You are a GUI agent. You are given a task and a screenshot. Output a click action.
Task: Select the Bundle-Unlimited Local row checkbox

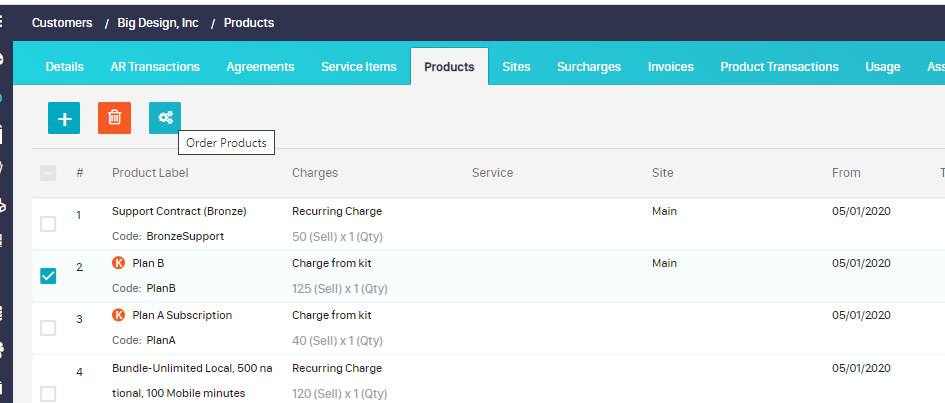pyautogui.click(x=48, y=393)
